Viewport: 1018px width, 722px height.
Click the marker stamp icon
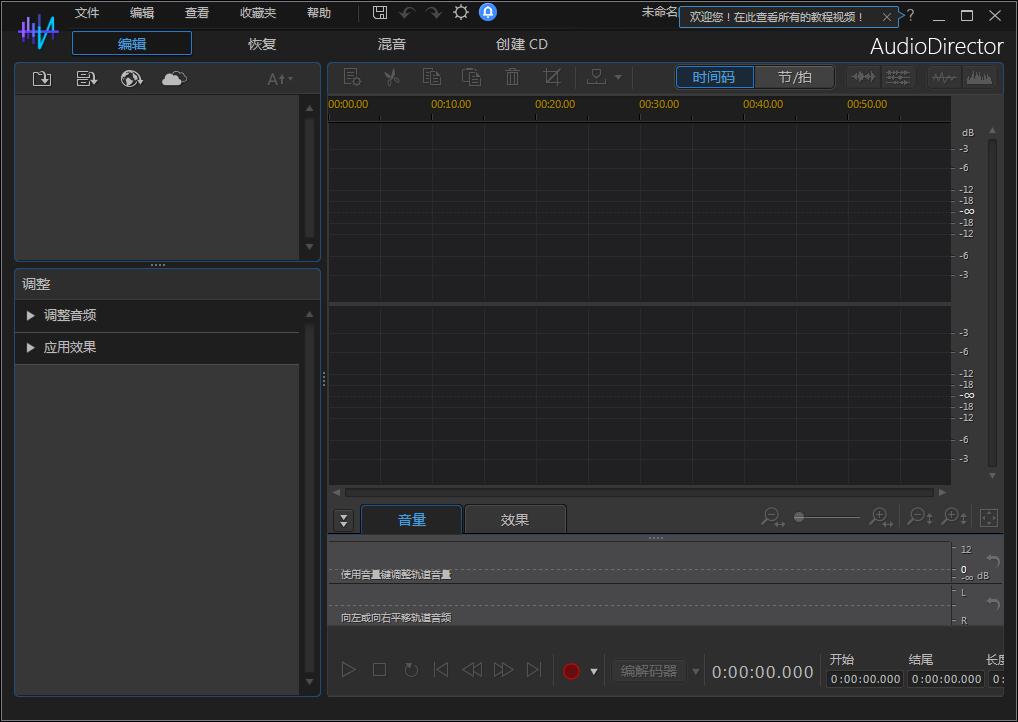pyautogui.click(x=596, y=77)
